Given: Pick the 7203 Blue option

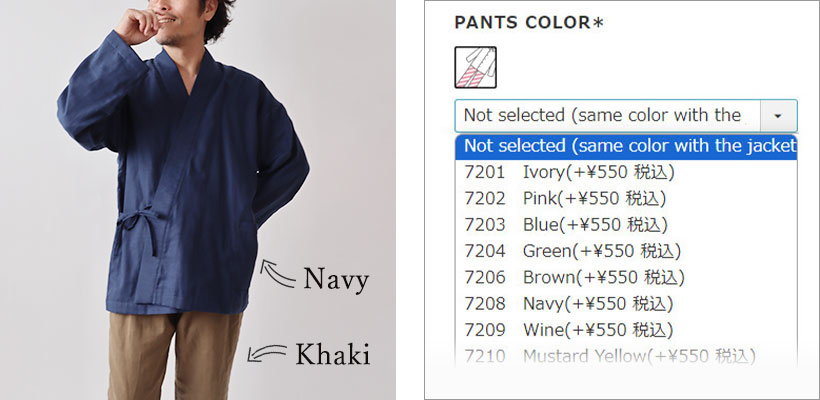Looking at the screenshot, I should point(566,224).
